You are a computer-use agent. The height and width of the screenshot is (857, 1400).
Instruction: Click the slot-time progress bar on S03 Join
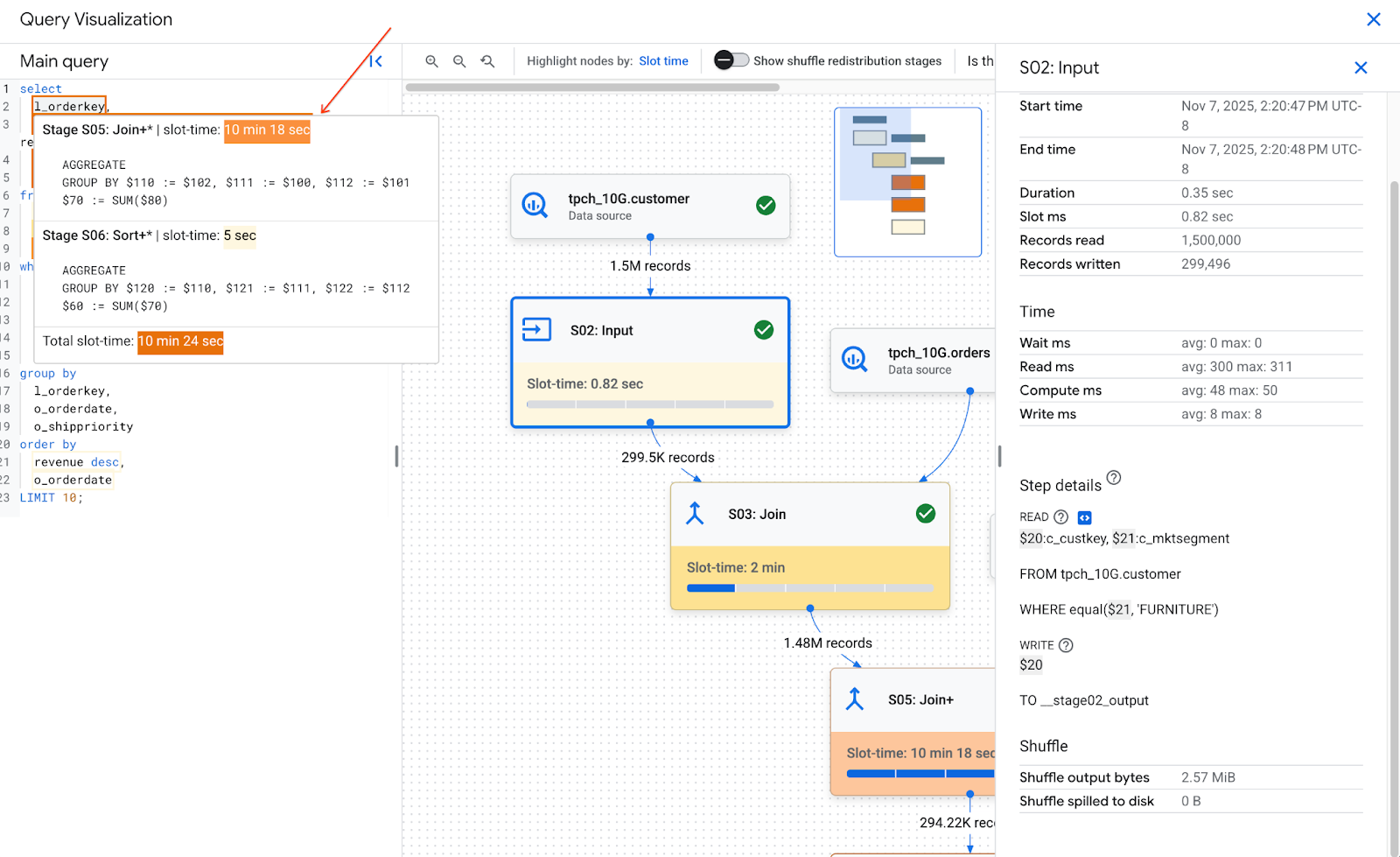pyautogui.click(x=810, y=587)
